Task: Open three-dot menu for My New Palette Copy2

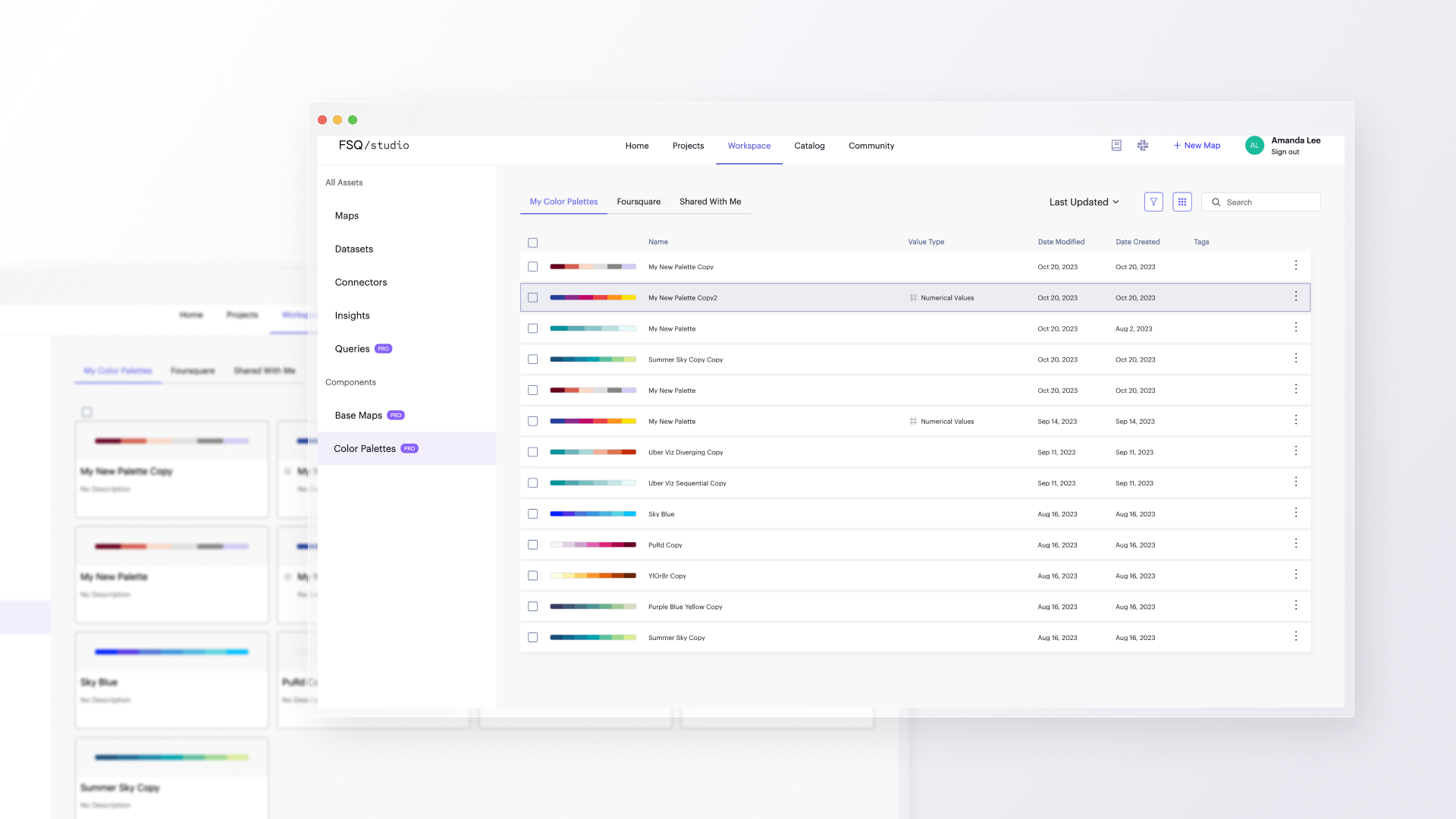Action: coord(1296,297)
